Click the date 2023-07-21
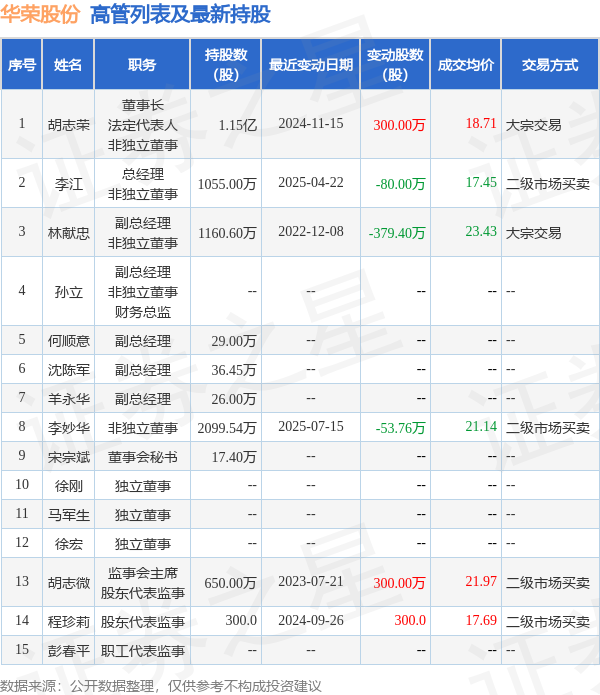Screen dimensions: 600x695 tap(311, 581)
